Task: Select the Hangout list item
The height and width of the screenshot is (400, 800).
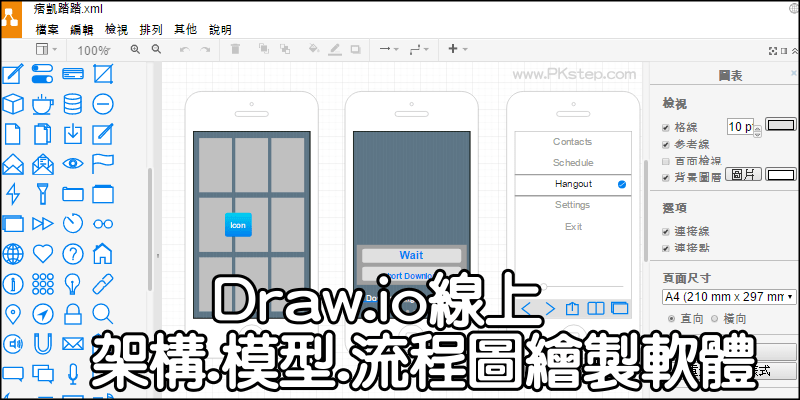Action: pyautogui.click(x=573, y=184)
